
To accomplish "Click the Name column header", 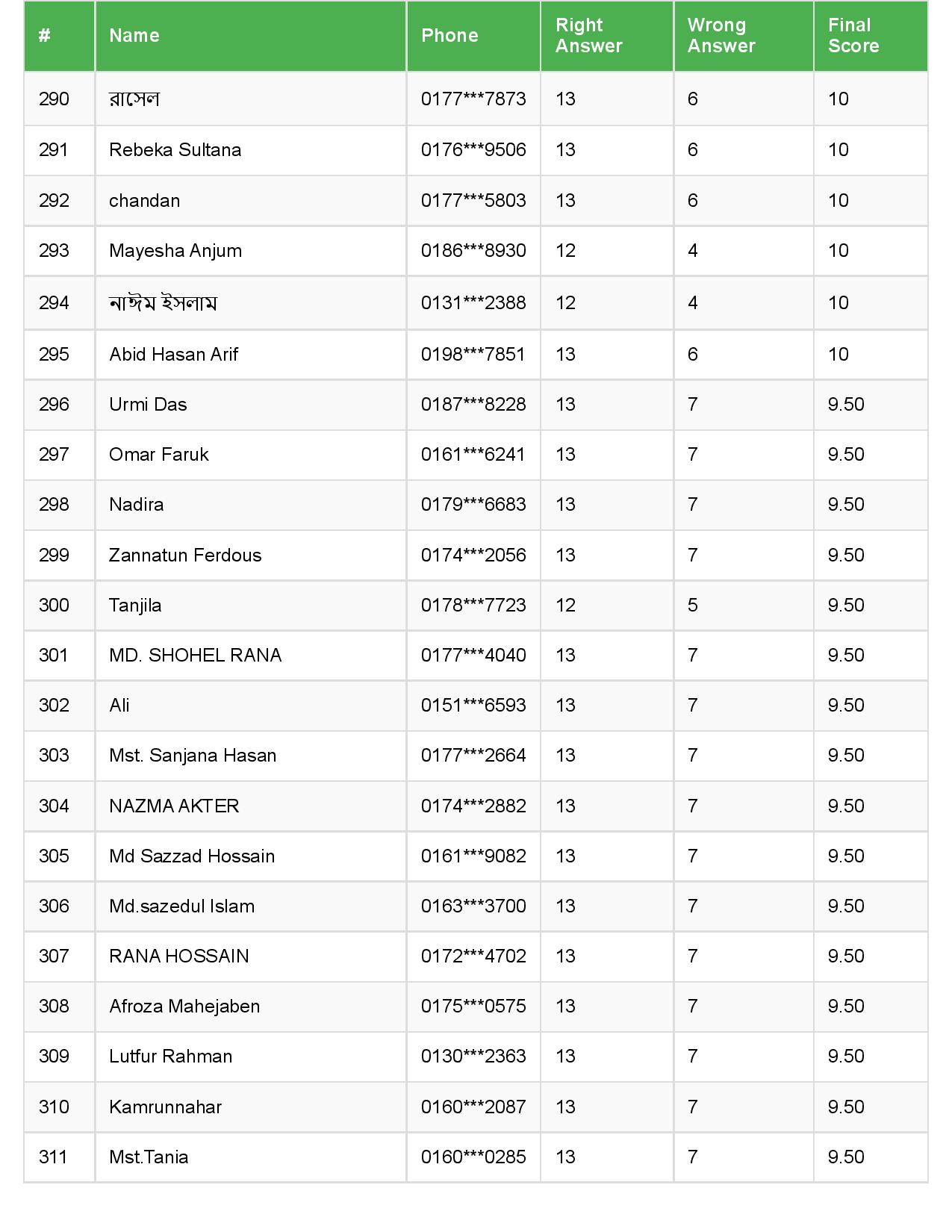I will point(134,36).
